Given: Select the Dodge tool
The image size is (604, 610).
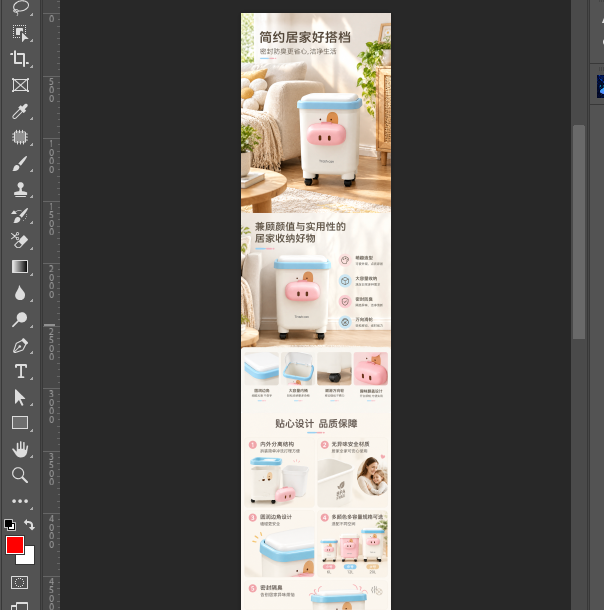Looking at the screenshot, I should [x=20, y=319].
